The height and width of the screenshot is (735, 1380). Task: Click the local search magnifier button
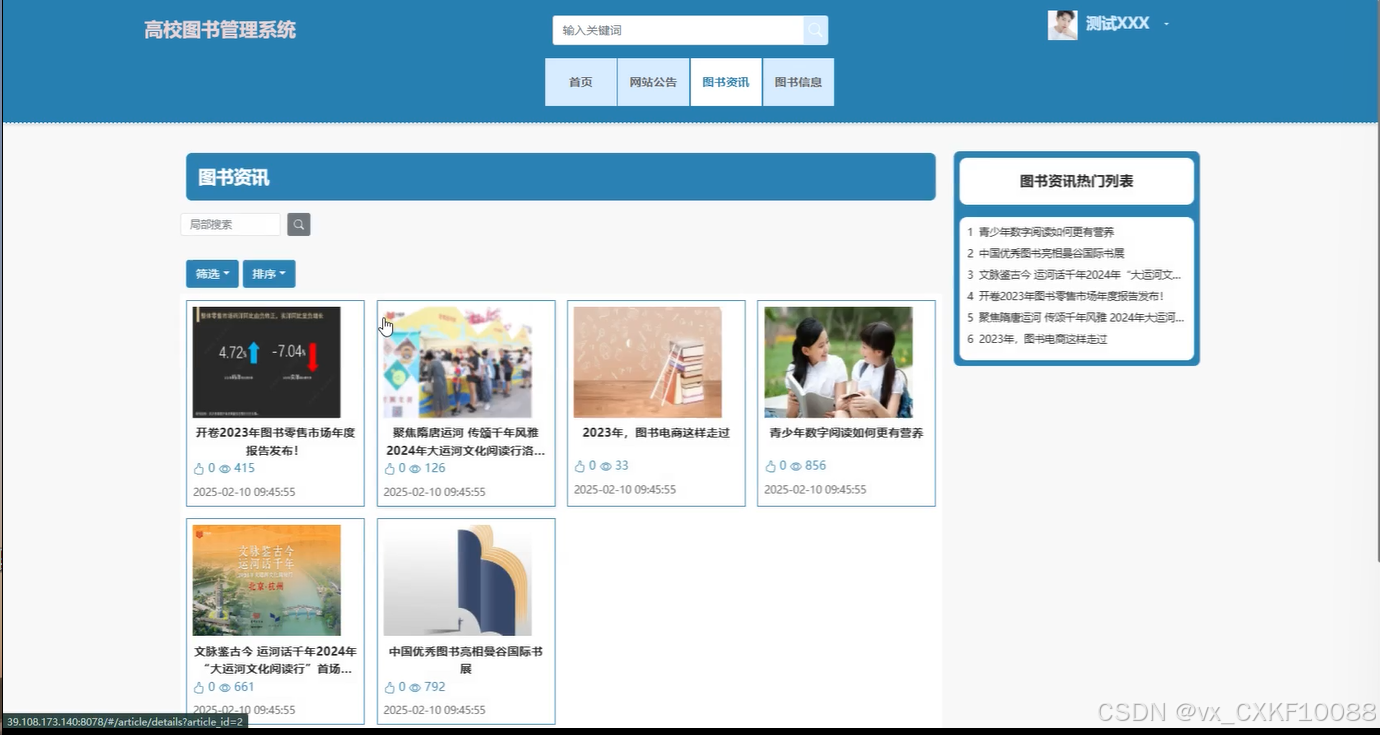299,224
